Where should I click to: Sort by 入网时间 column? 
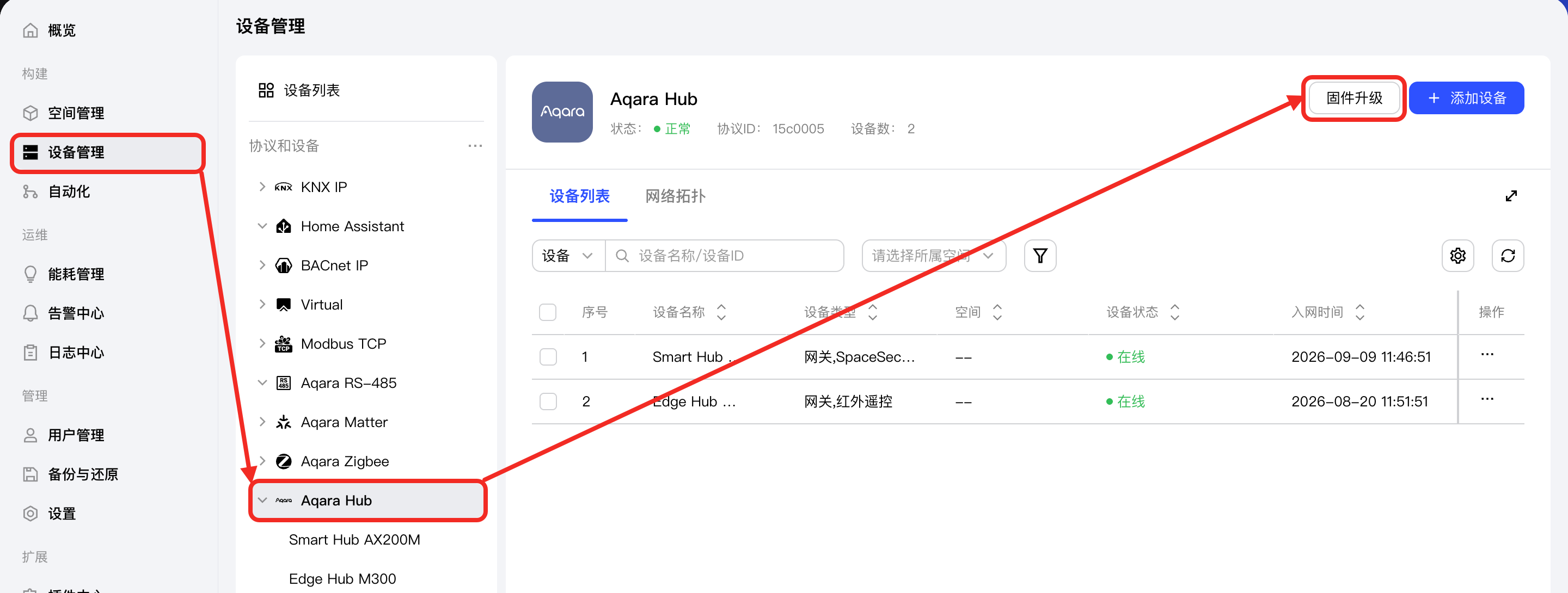(x=1359, y=312)
